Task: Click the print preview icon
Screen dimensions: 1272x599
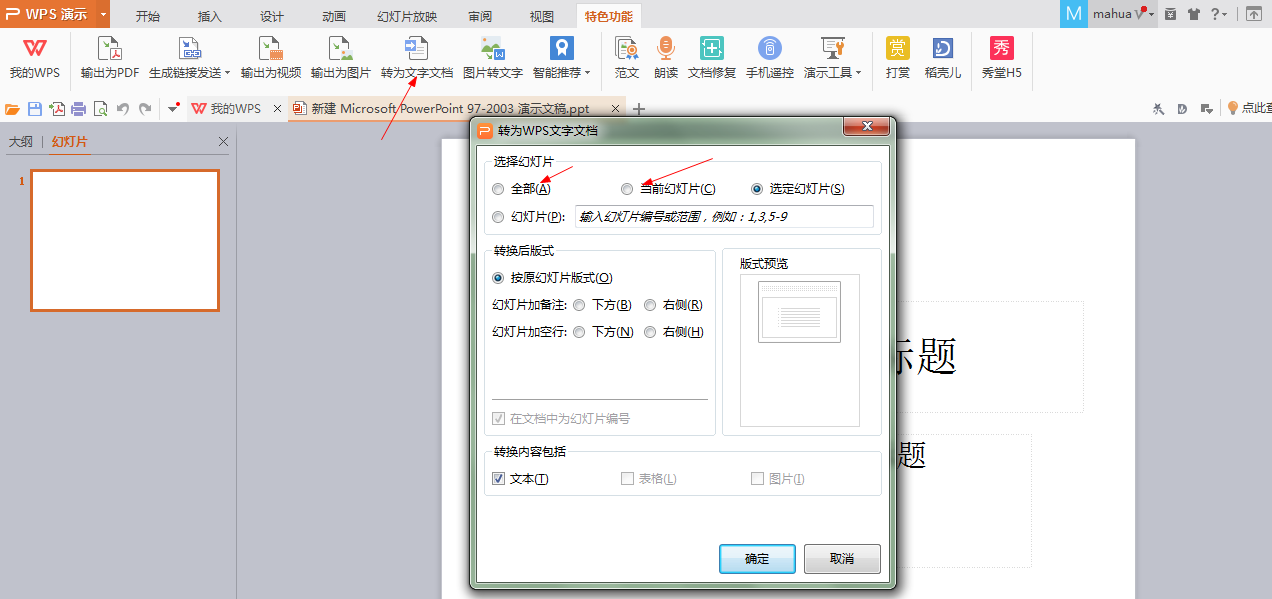Action: [100, 108]
